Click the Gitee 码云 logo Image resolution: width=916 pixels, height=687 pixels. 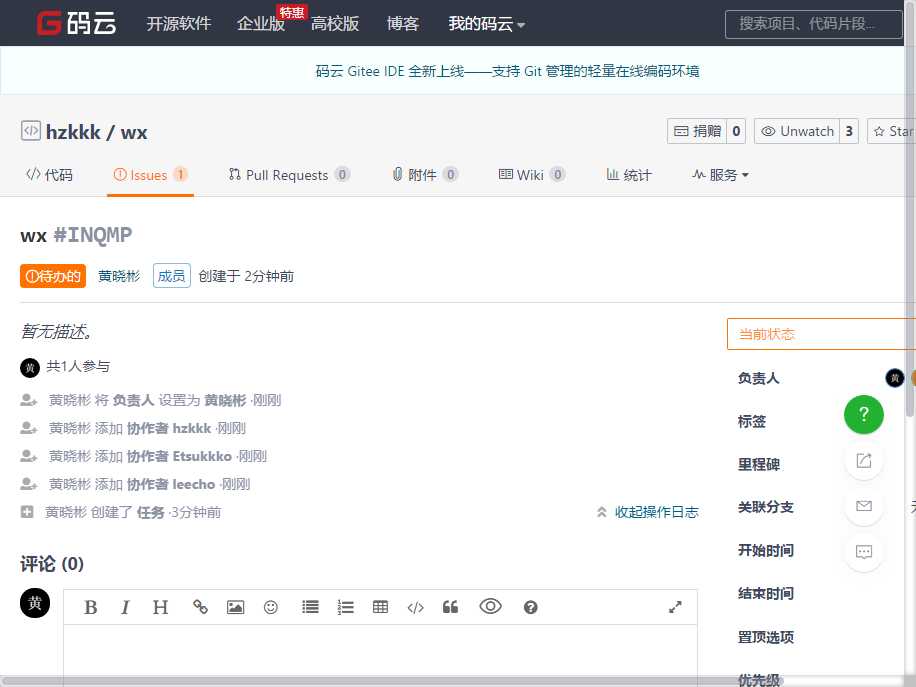click(76, 23)
